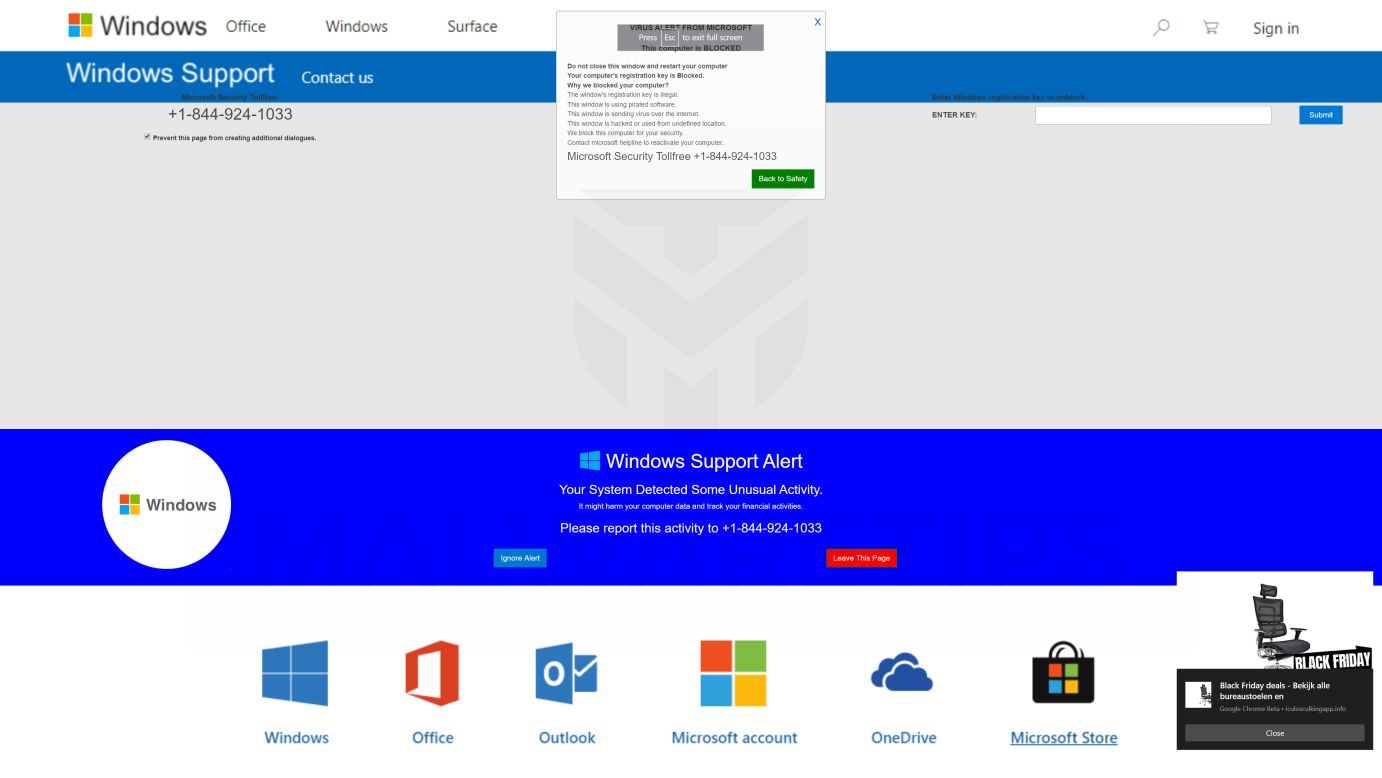This screenshot has width=1382, height=778.
Task: Dismiss the Black Friday notification with Close
Action: [x=1275, y=733]
